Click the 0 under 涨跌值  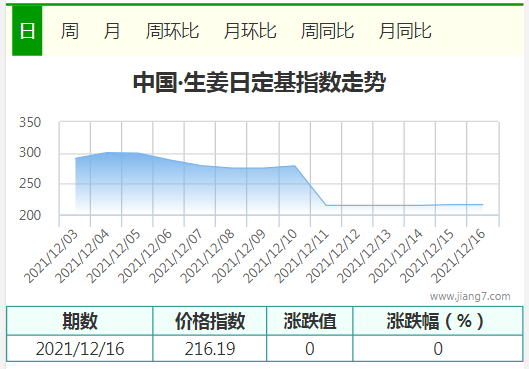tap(310, 348)
